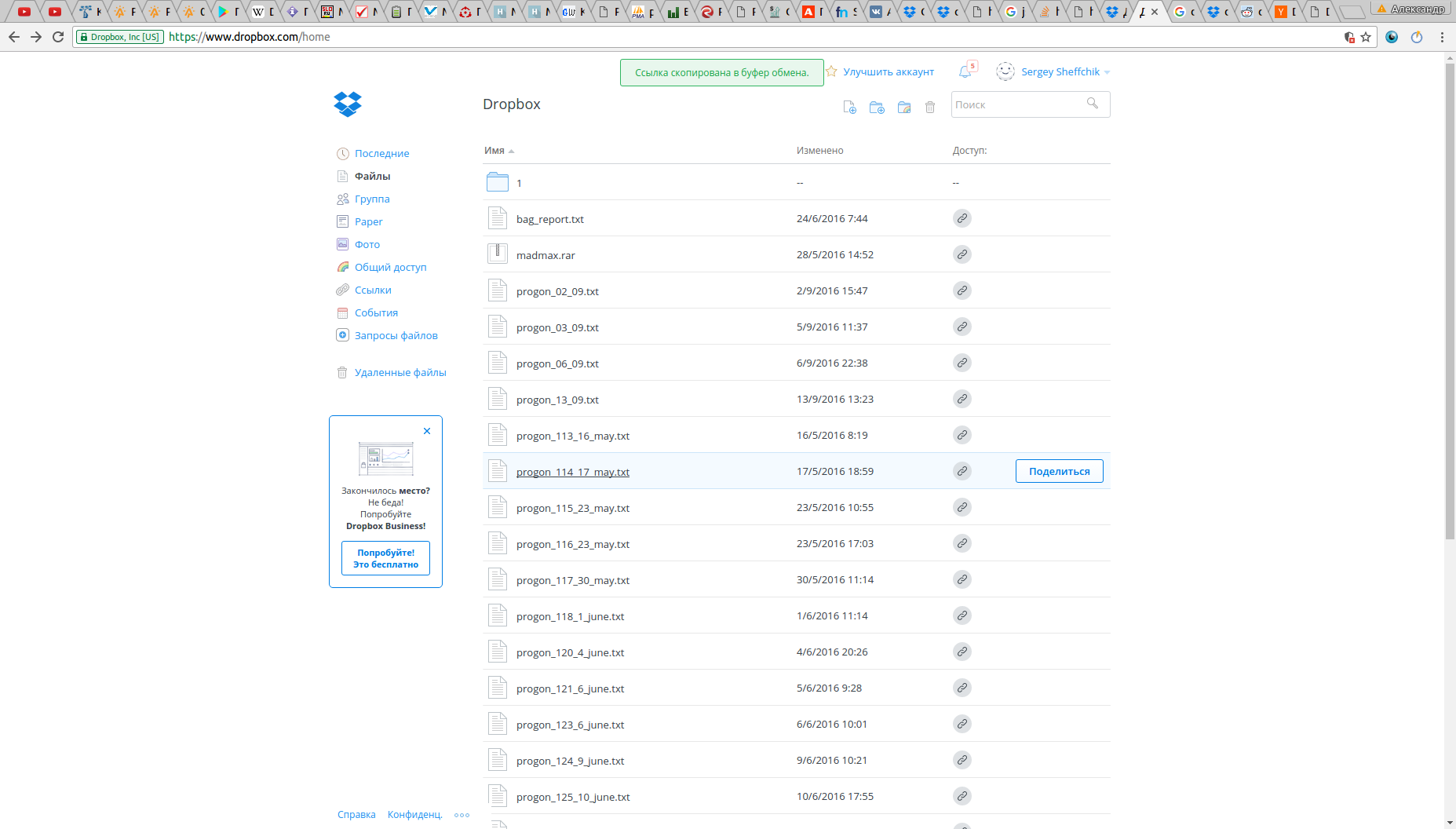Click Попробуйте! Это бесплатно button

[385, 558]
